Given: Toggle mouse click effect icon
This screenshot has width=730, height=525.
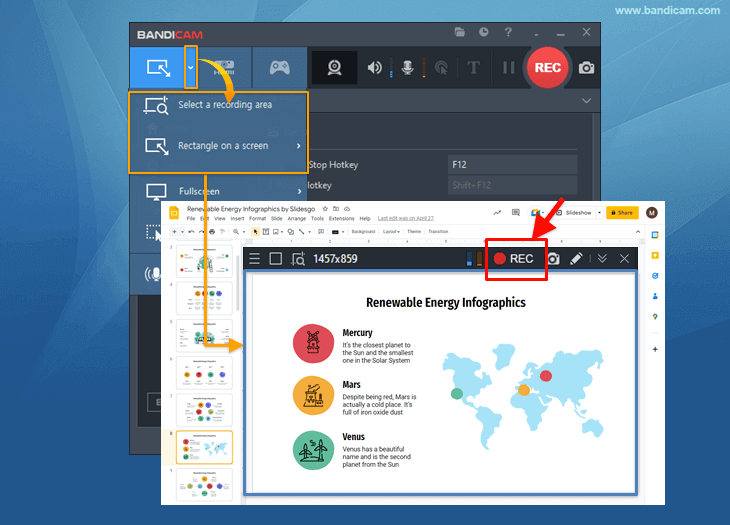Looking at the screenshot, I should tap(441, 68).
